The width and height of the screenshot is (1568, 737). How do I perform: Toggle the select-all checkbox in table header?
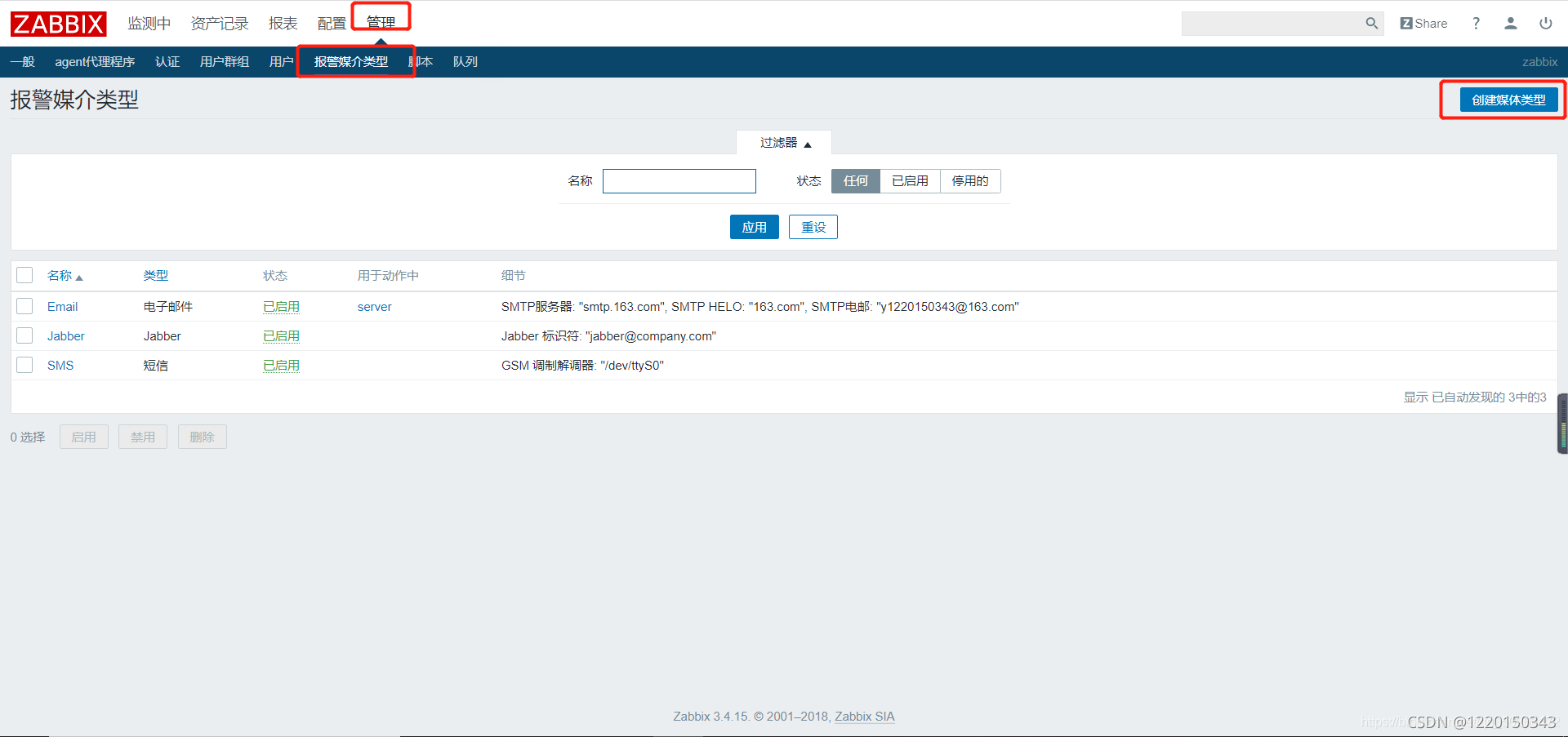24,275
